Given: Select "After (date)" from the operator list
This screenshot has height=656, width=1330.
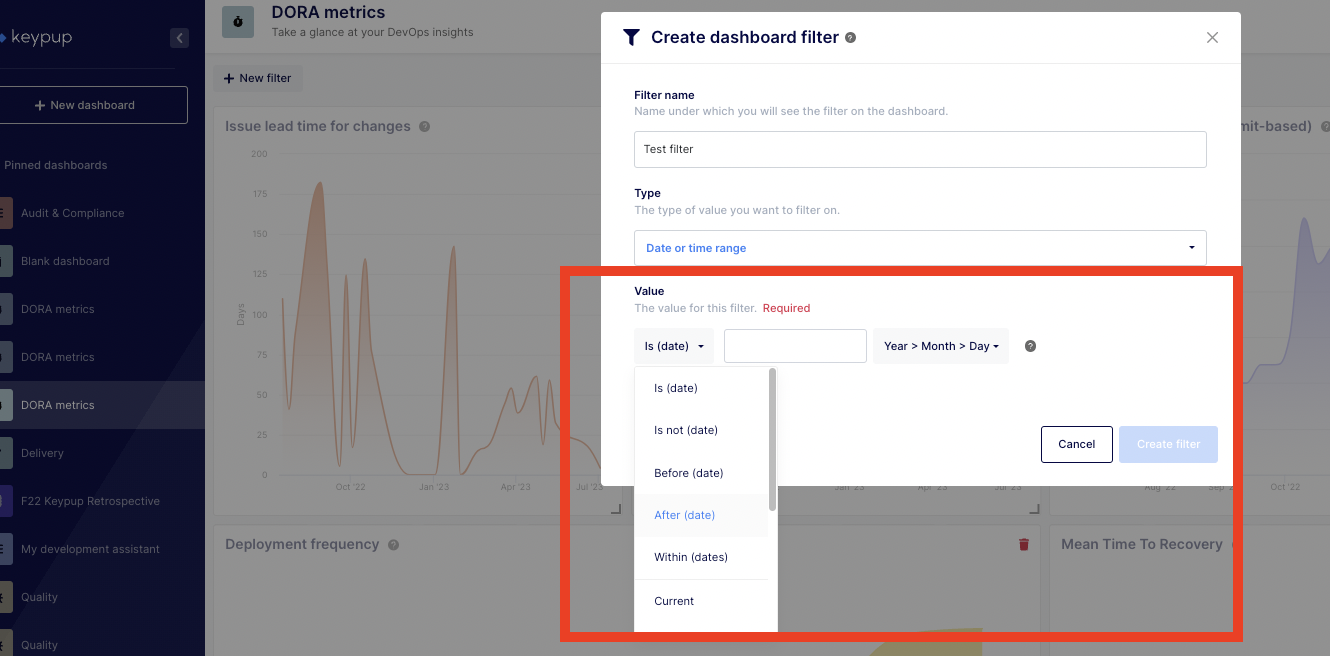Looking at the screenshot, I should 684,514.
